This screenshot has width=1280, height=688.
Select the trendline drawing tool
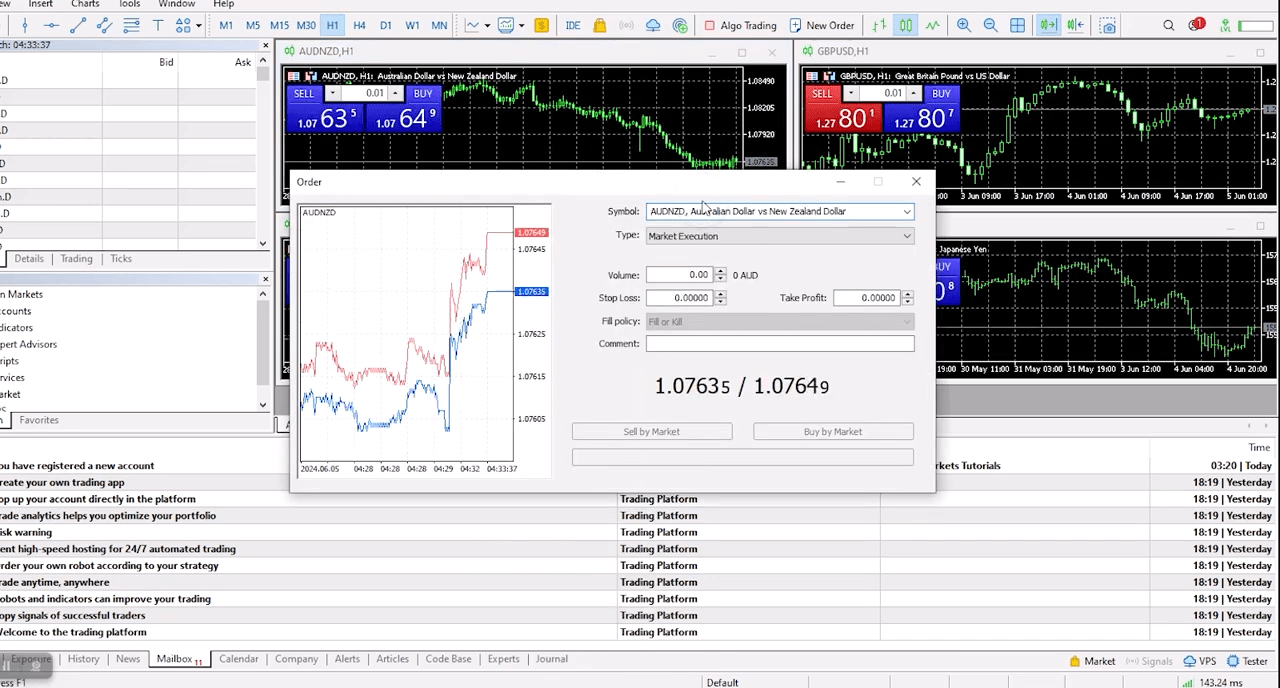coord(77,25)
